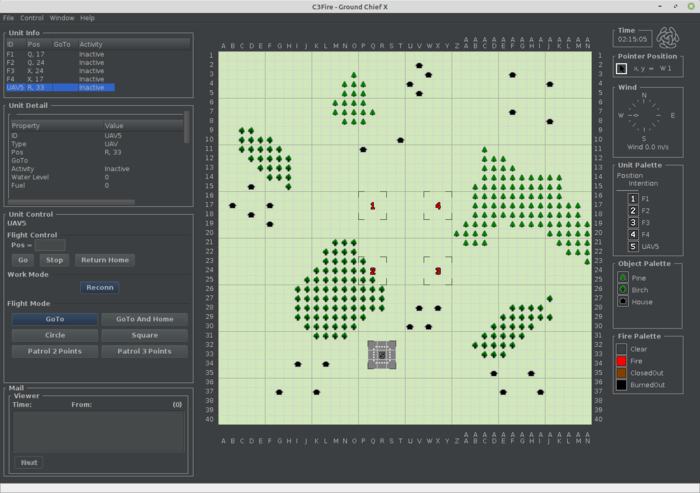Image resolution: width=700 pixels, height=493 pixels.
Task: Pick the House icon in Object Palette
Action: tap(623, 300)
